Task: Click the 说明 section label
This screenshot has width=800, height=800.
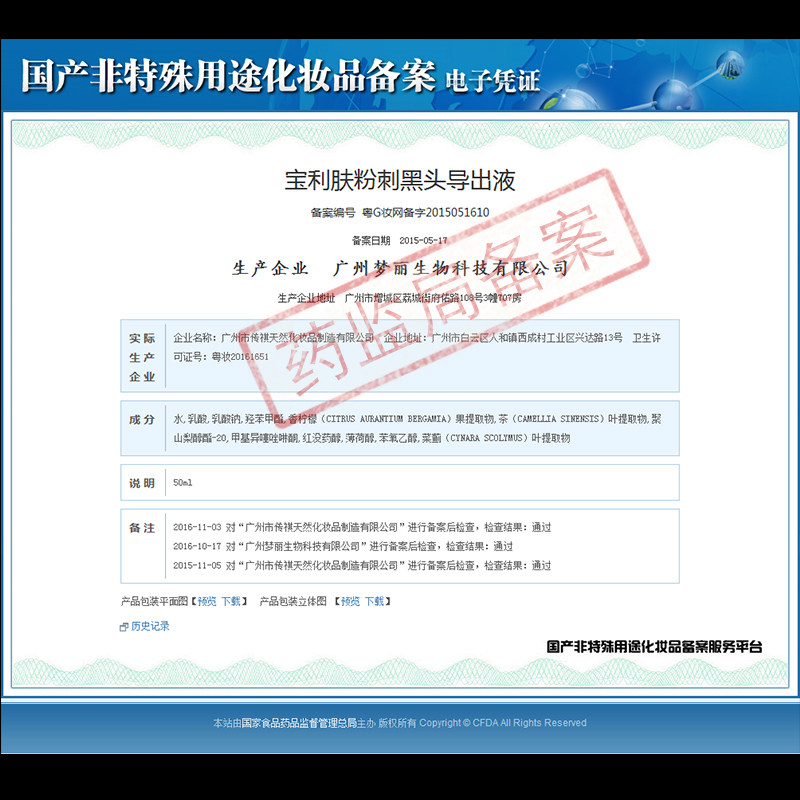Action: pos(142,483)
